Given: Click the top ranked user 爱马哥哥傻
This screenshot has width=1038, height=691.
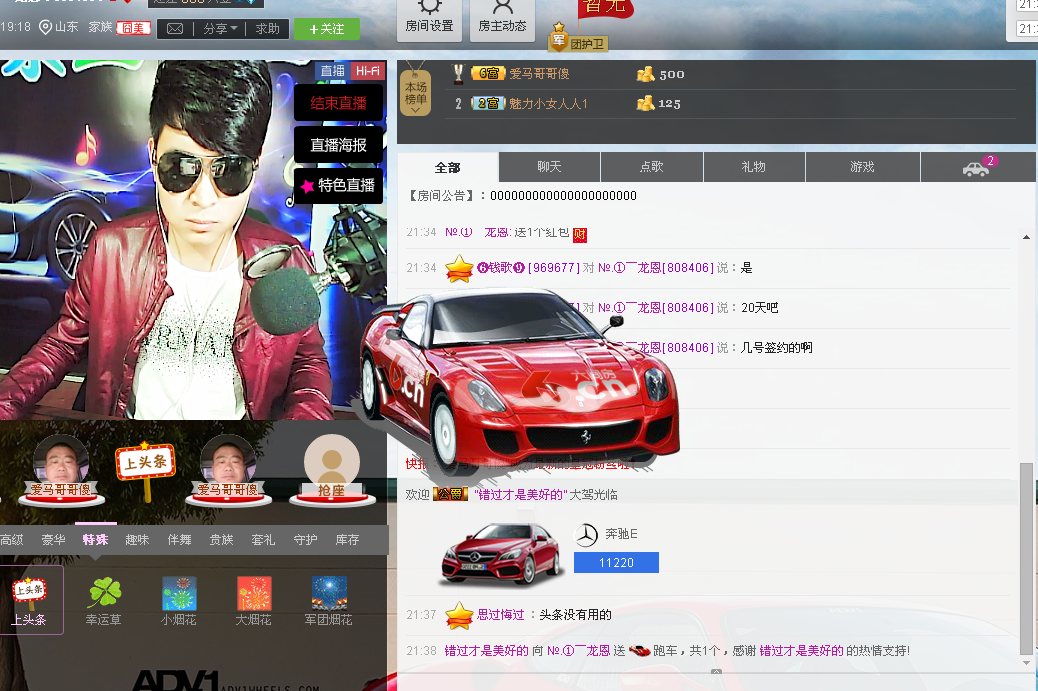Looking at the screenshot, I should pyautogui.click(x=539, y=73).
